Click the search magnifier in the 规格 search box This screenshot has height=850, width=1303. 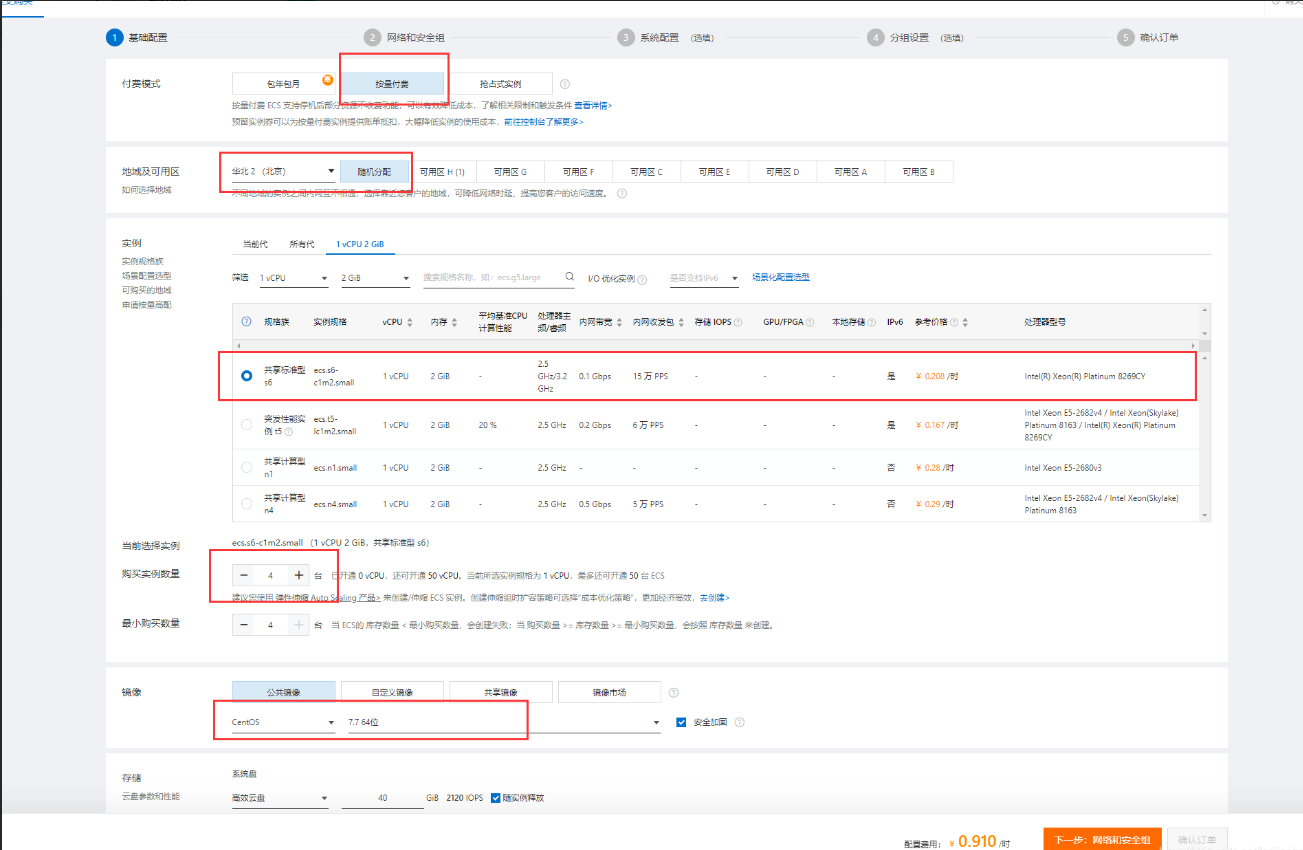tap(570, 277)
